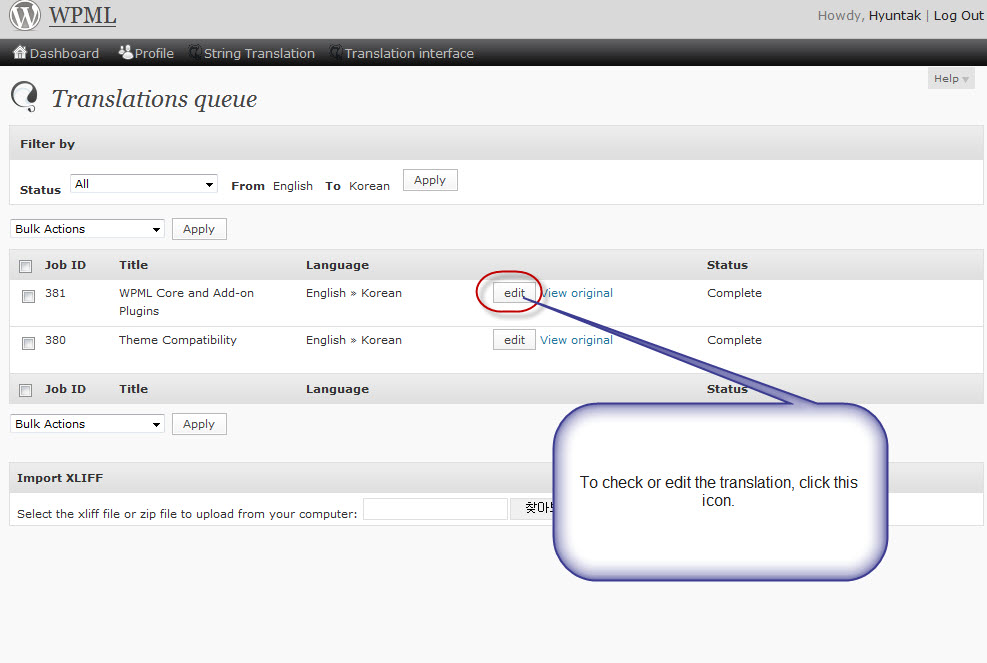Screen dimensions: 987x663
Task: Open the WPML site title link
Action: [x=82, y=16]
